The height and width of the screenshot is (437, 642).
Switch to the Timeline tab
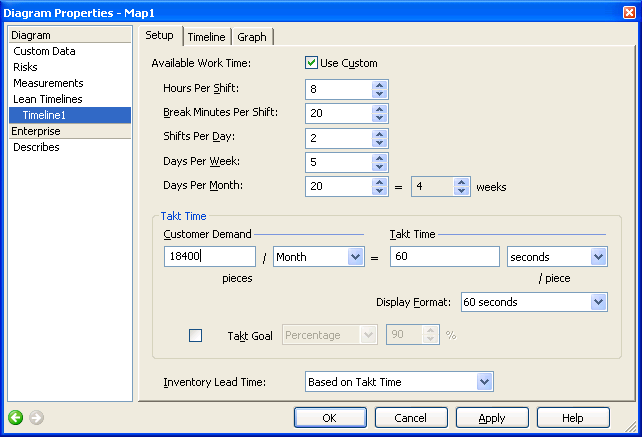(x=206, y=37)
